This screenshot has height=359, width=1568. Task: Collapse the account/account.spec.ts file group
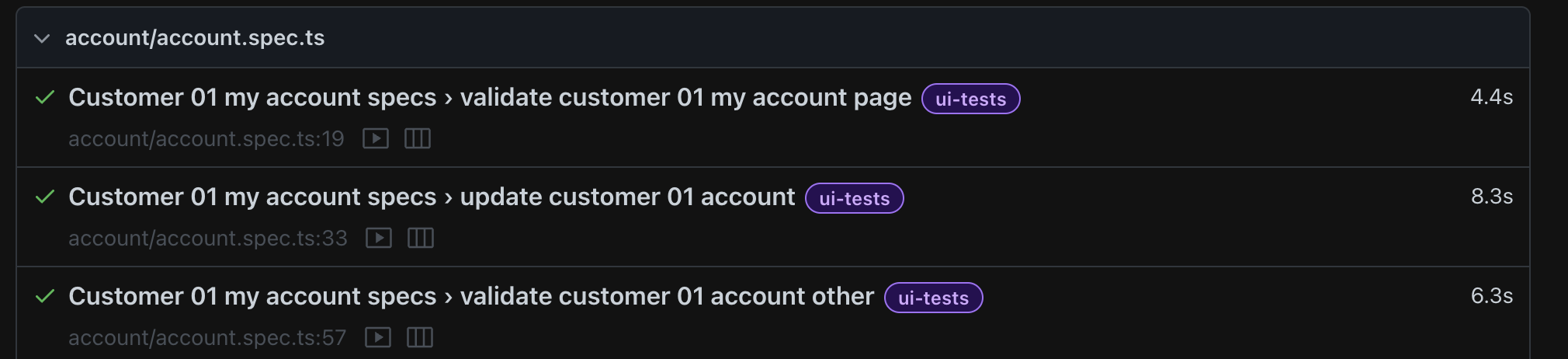coord(43,38)
